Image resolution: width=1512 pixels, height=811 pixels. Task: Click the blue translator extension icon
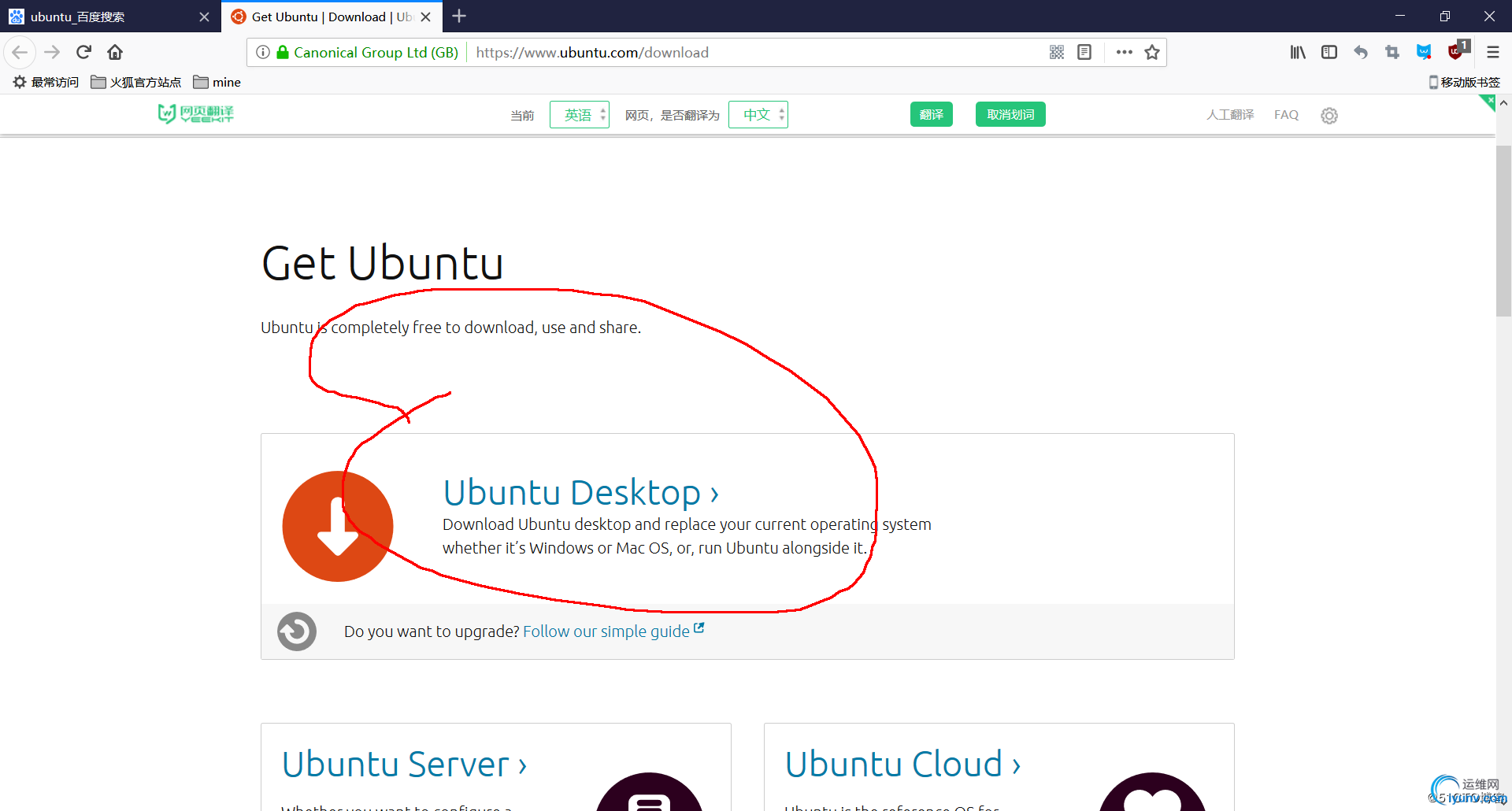pyautogui.click(x=1424, y=53)
